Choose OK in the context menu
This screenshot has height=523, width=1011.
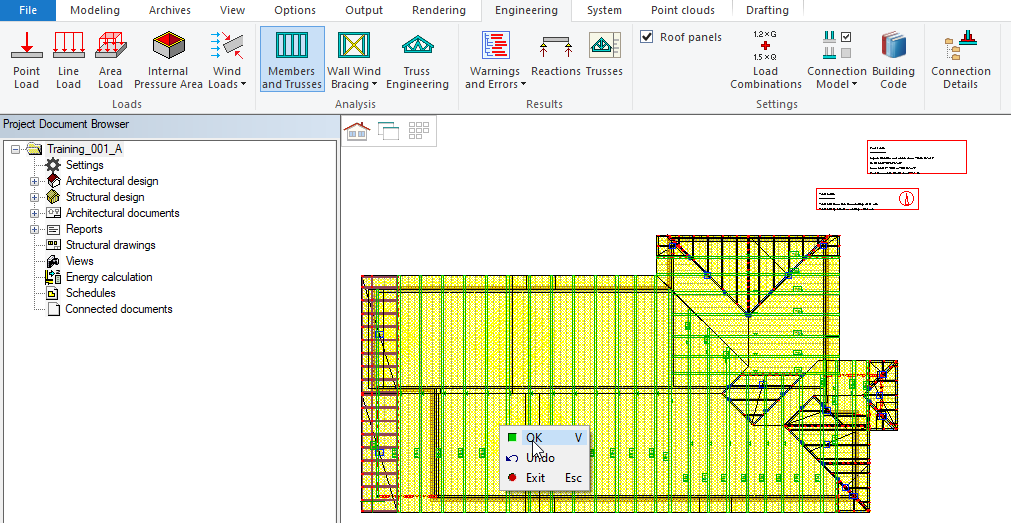tap(535, 437)
